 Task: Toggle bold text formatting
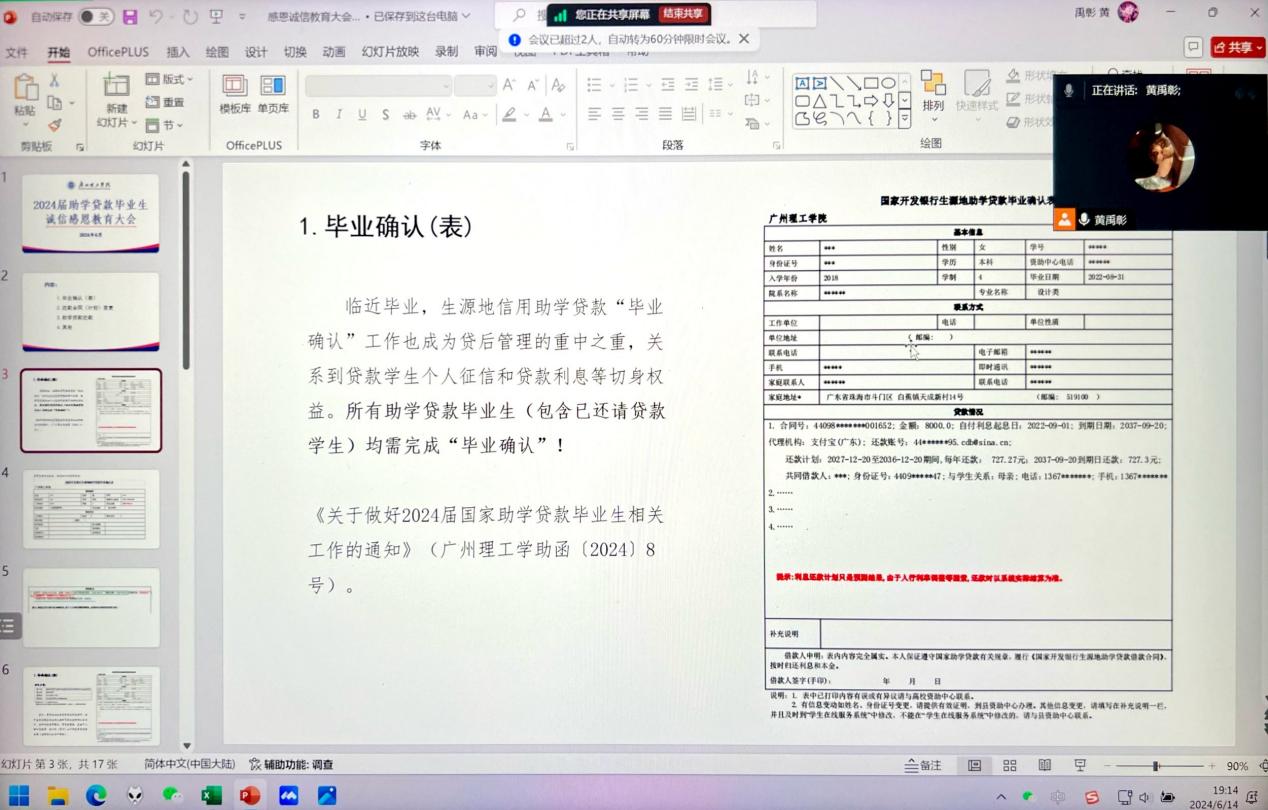pos(316,115)
